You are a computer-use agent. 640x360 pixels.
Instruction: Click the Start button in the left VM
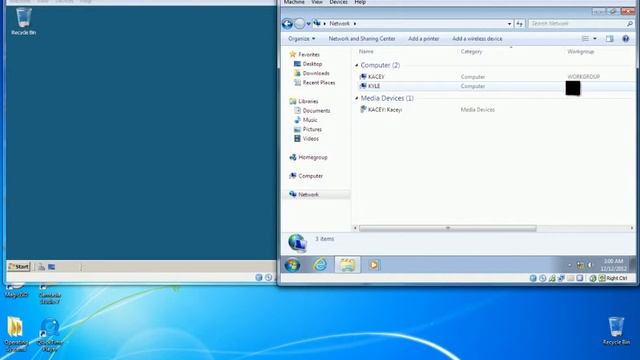19,267
